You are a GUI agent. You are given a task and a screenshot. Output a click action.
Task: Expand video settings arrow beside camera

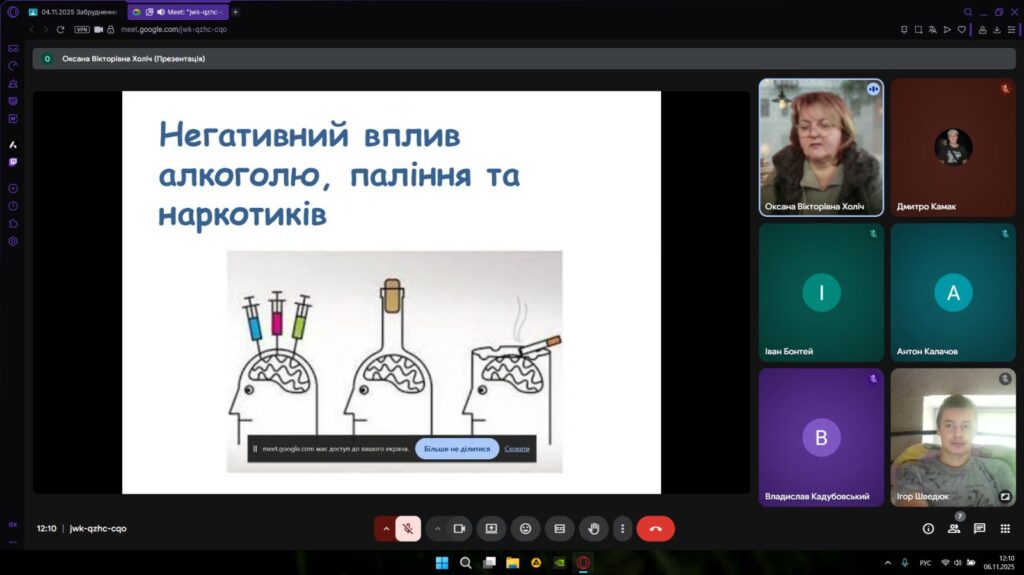click(437, 528)
